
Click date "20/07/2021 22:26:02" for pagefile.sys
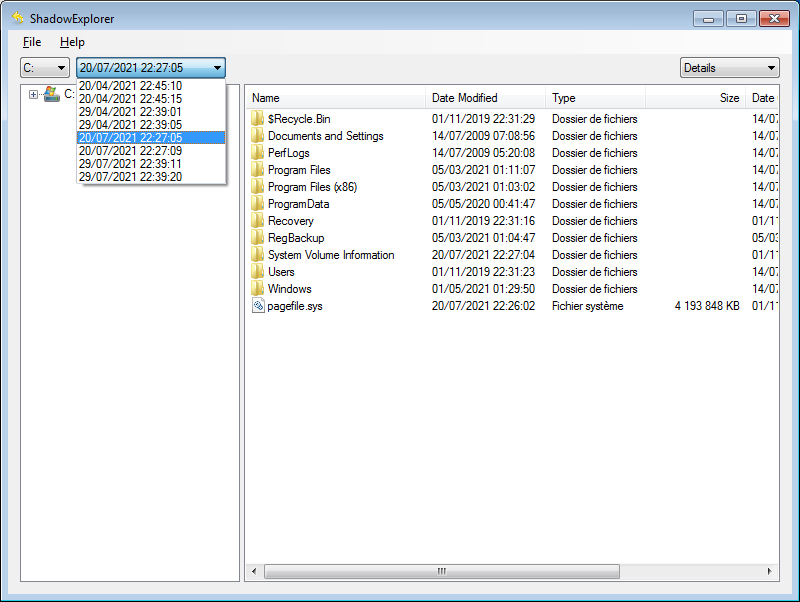coord(483,306)
